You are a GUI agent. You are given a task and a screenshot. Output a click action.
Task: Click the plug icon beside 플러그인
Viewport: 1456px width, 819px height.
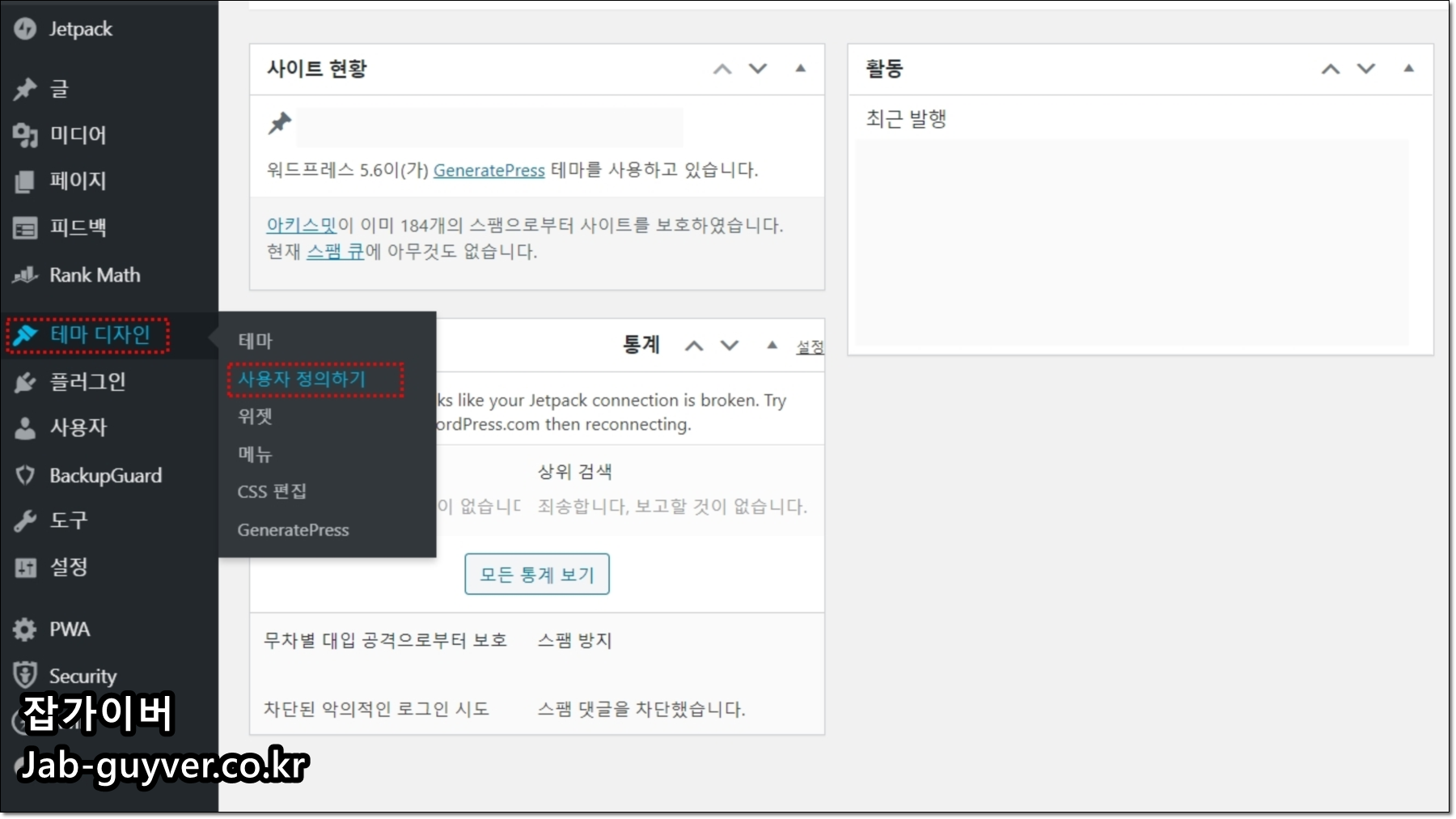(x=25, y=382)
